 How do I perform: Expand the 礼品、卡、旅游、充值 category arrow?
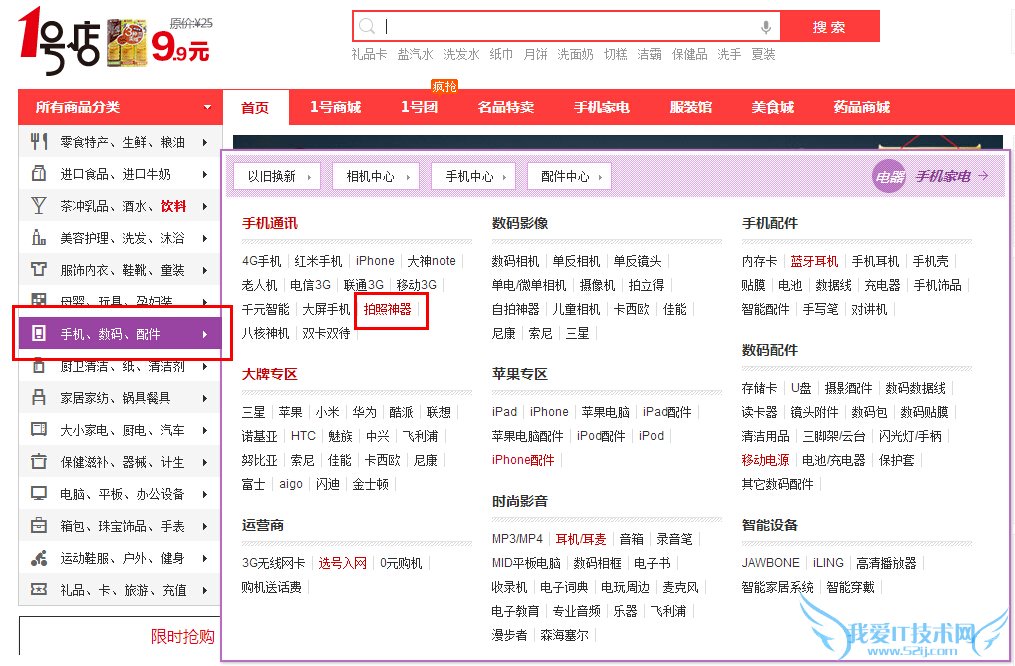point(205,590)
